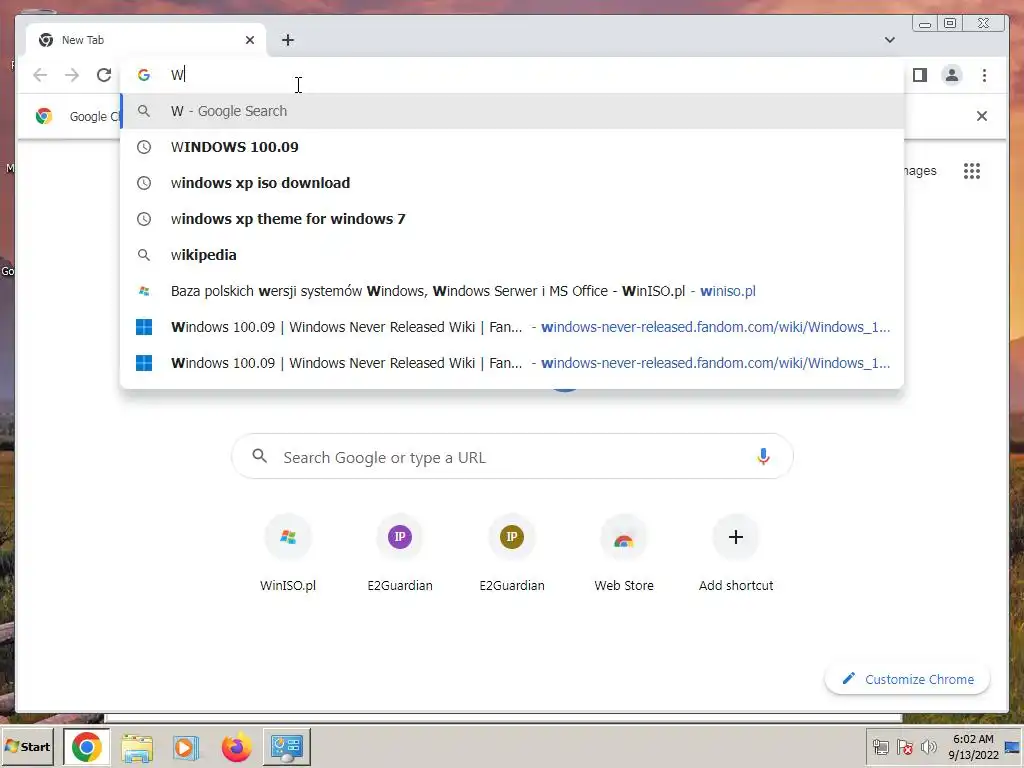Close the New Tab tab
The width and height of the screenshot is (1024, 768).
249,40
